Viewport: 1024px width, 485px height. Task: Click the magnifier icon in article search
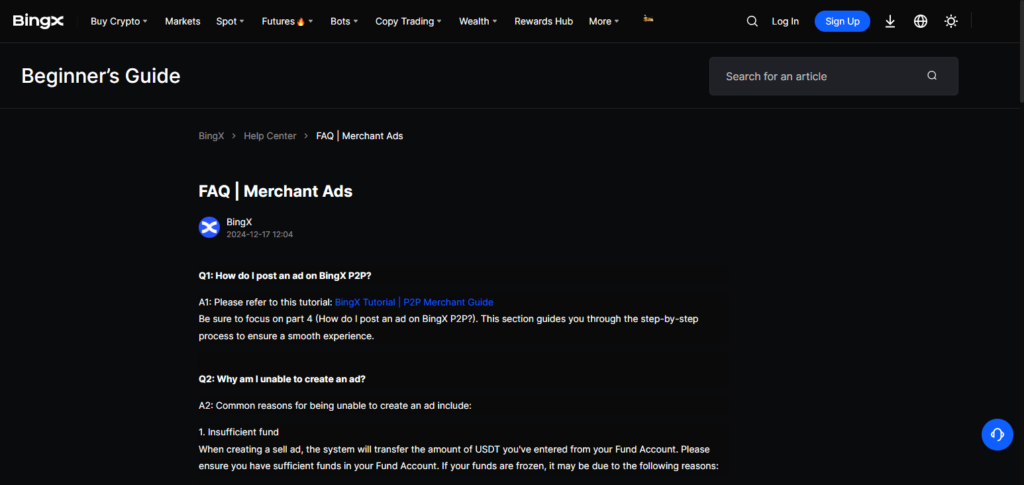click(x=932, y=76)
